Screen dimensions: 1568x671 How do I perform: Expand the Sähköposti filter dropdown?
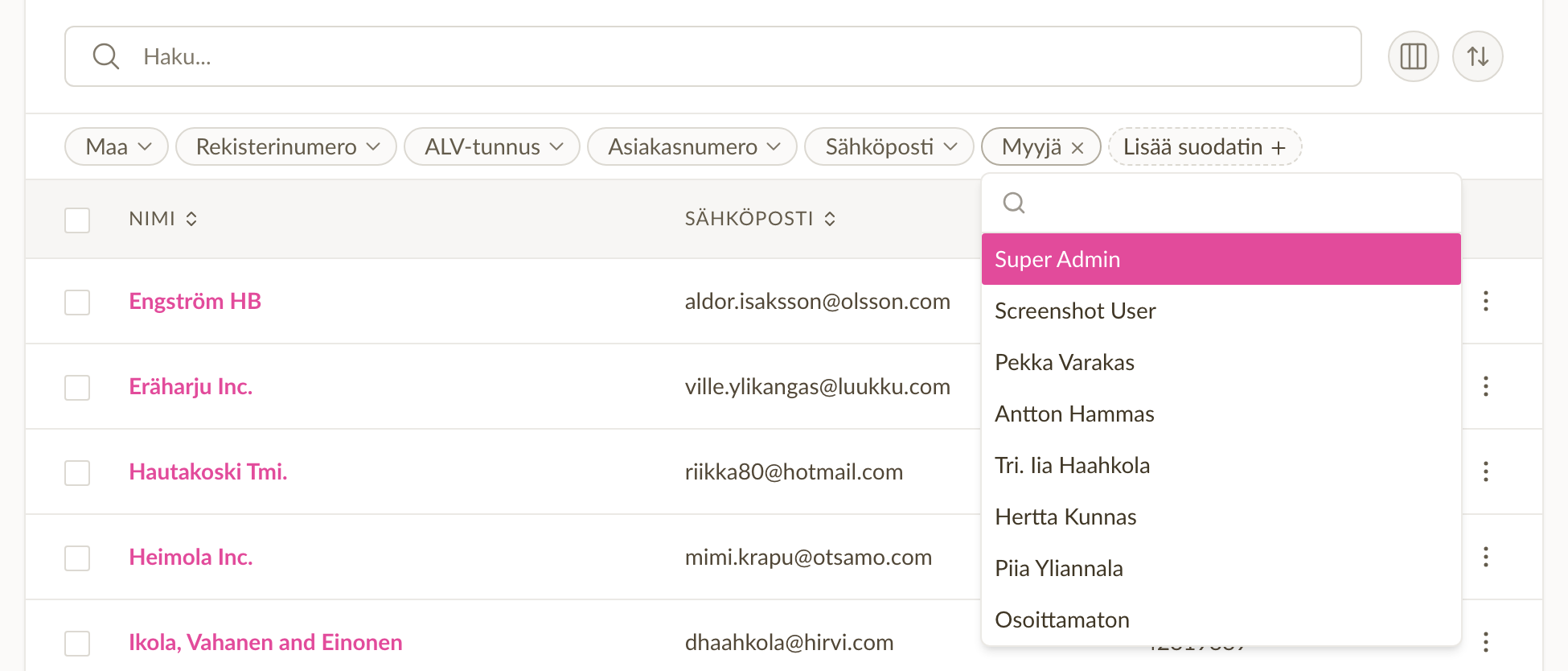point(889,146)
